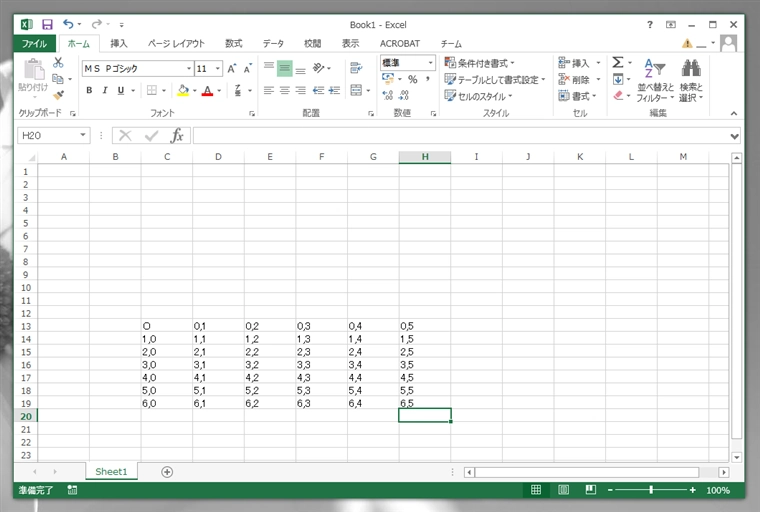Click the comma style icon
The height and width of the screenshot is (512, 760).
point(428,79)
